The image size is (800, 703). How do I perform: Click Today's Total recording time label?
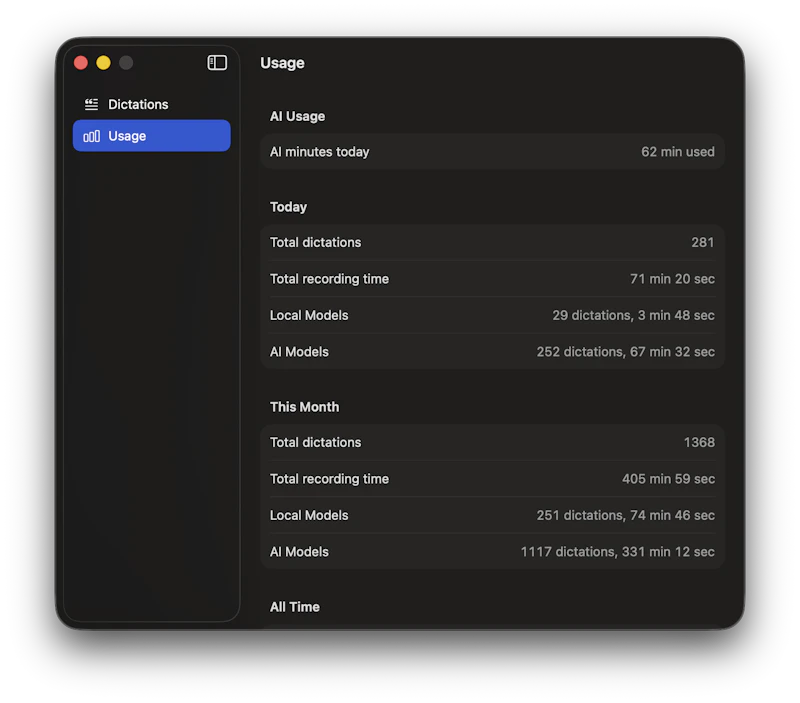[x=329, y=279]
